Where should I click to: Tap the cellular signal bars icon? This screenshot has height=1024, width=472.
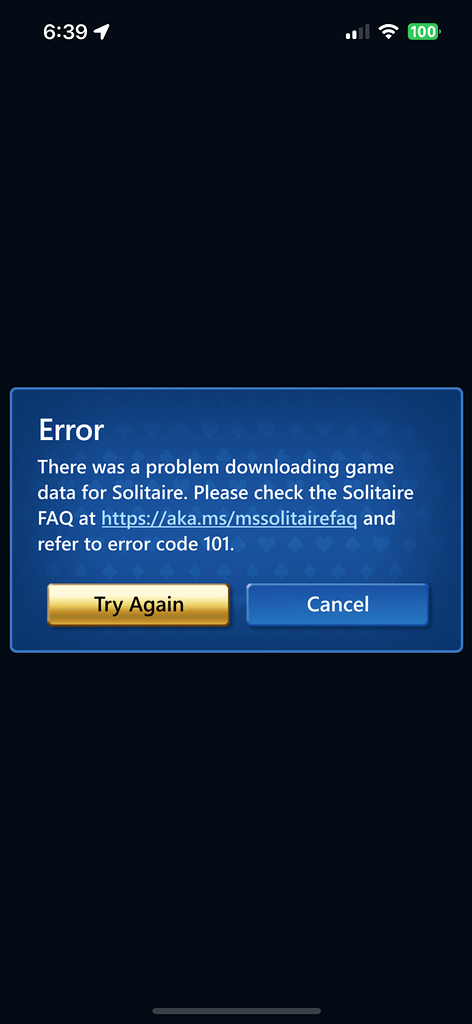point(357,31)
